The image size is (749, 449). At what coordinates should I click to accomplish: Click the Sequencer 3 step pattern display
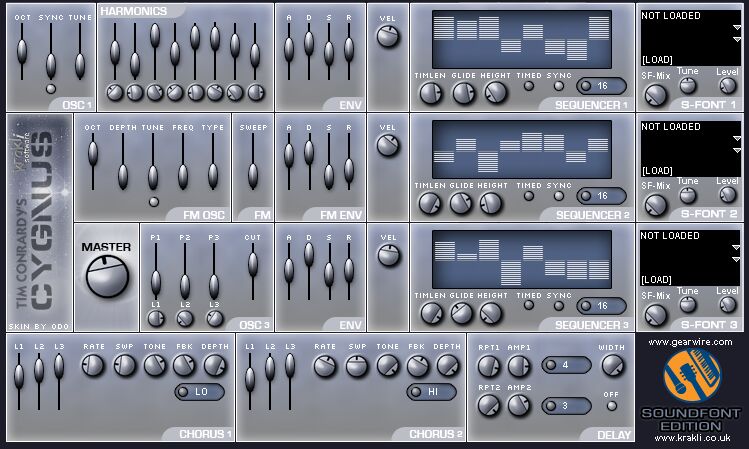[x=522, y=259]
